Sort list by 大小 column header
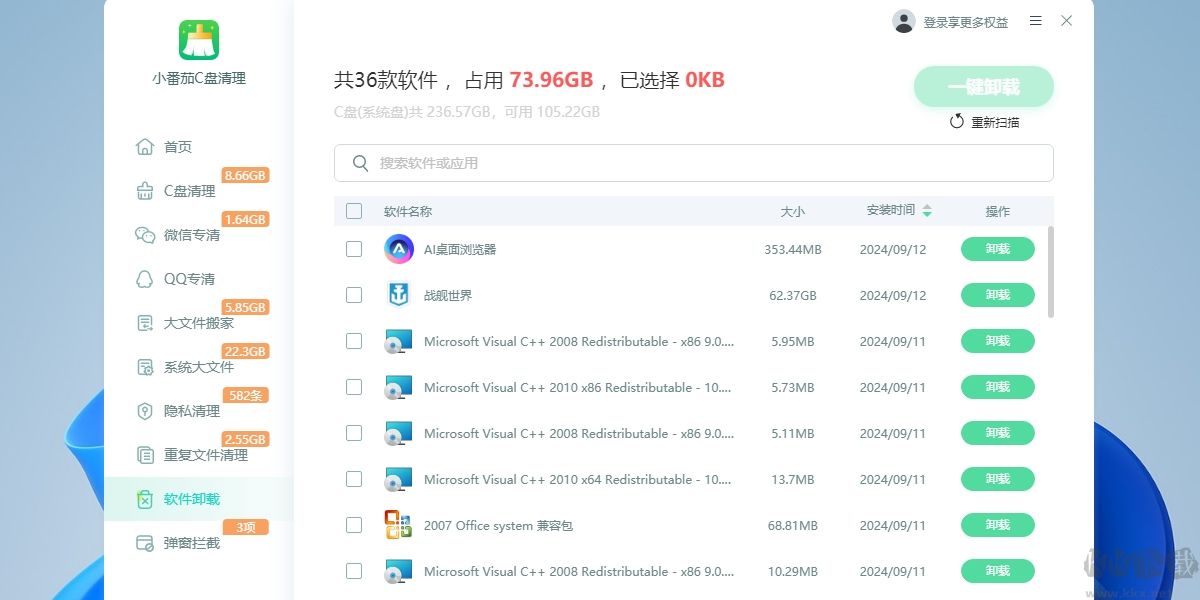The height and width of the screenshot is (600, 1200). [793, 212]
